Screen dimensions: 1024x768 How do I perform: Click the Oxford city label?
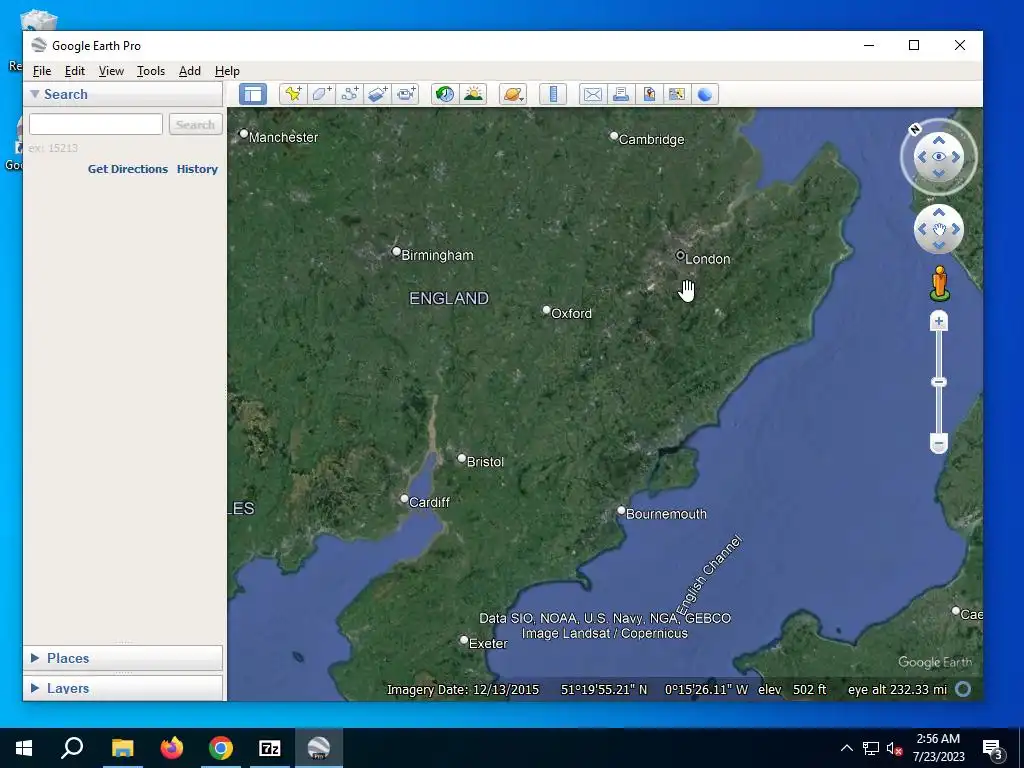tap(571, 313)
